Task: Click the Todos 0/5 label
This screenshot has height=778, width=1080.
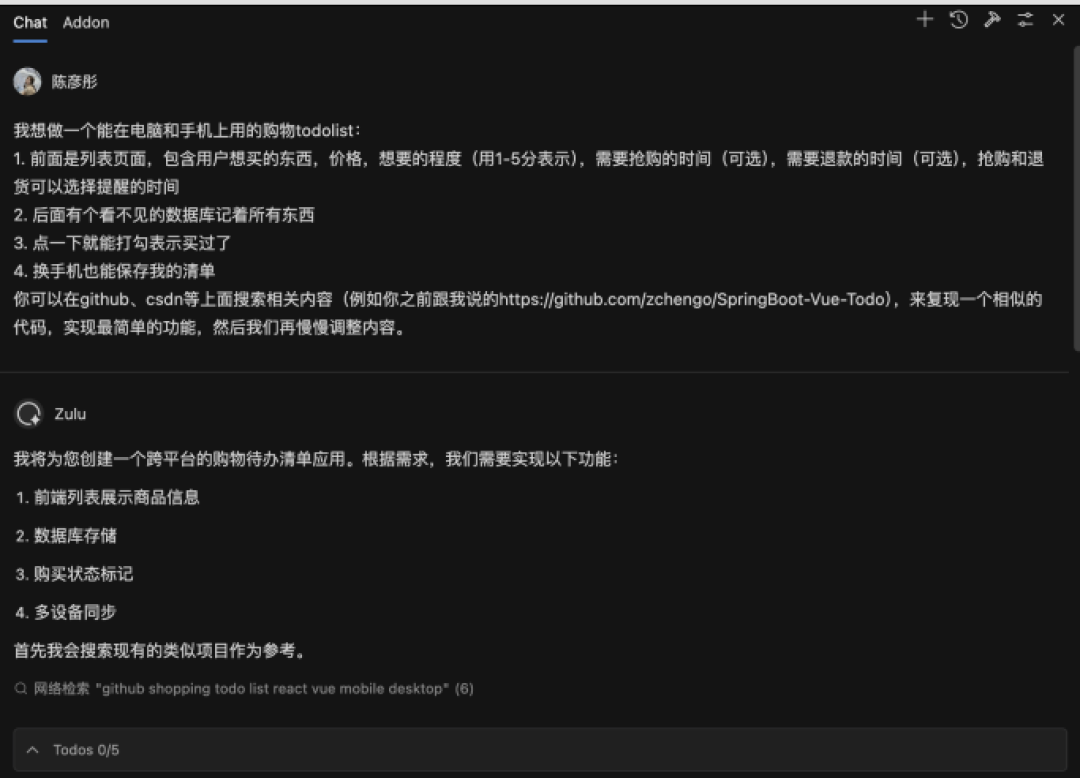Action: pos(86,750)
